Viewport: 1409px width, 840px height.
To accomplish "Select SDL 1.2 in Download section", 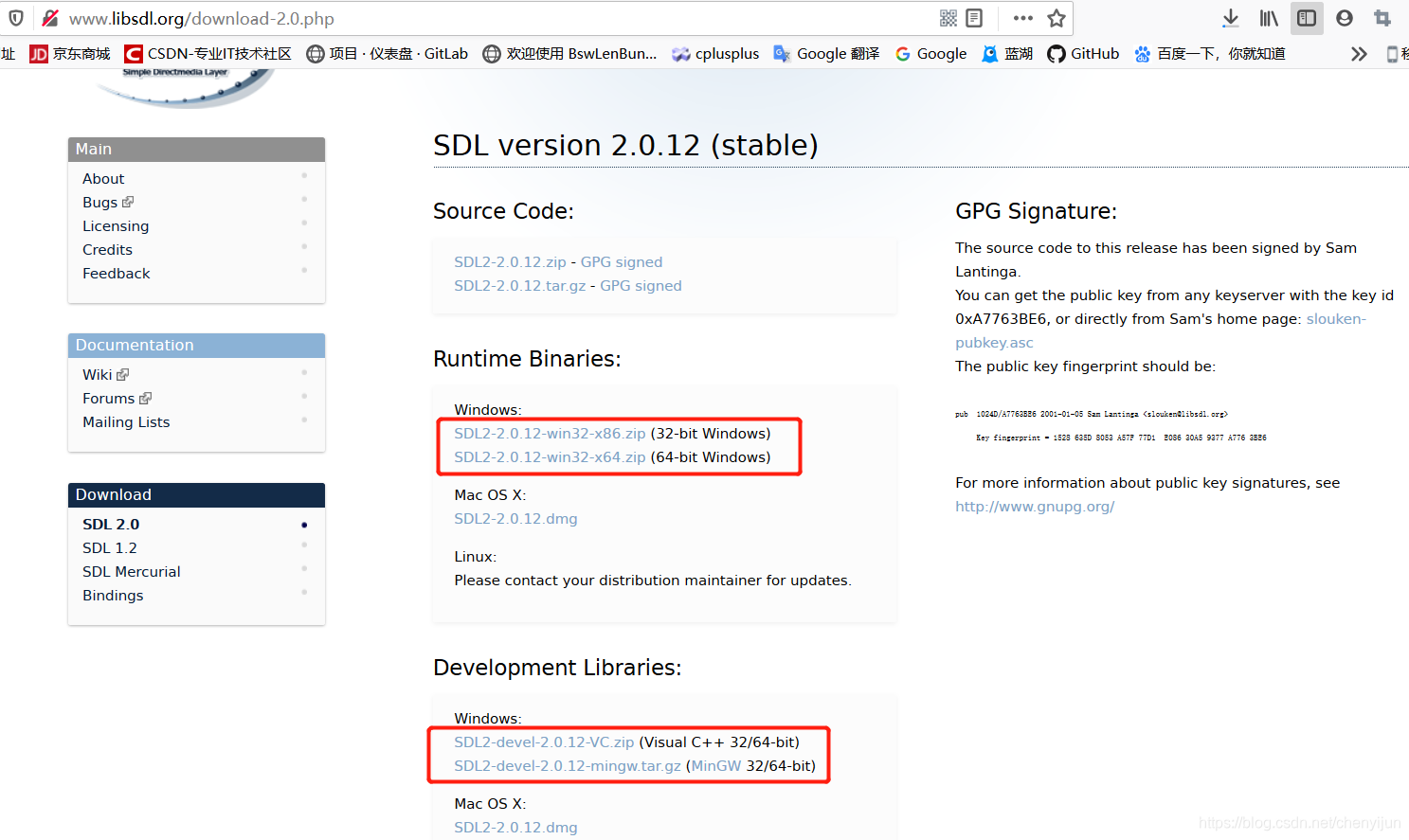I will point(109,547).
